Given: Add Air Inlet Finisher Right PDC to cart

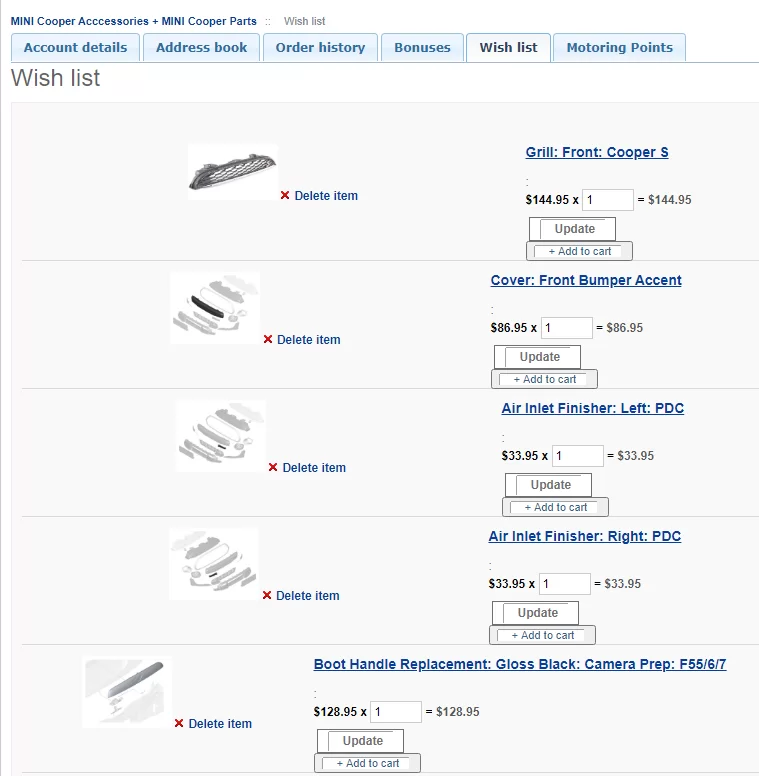Looking at the screenshot, I should point(542,636).
